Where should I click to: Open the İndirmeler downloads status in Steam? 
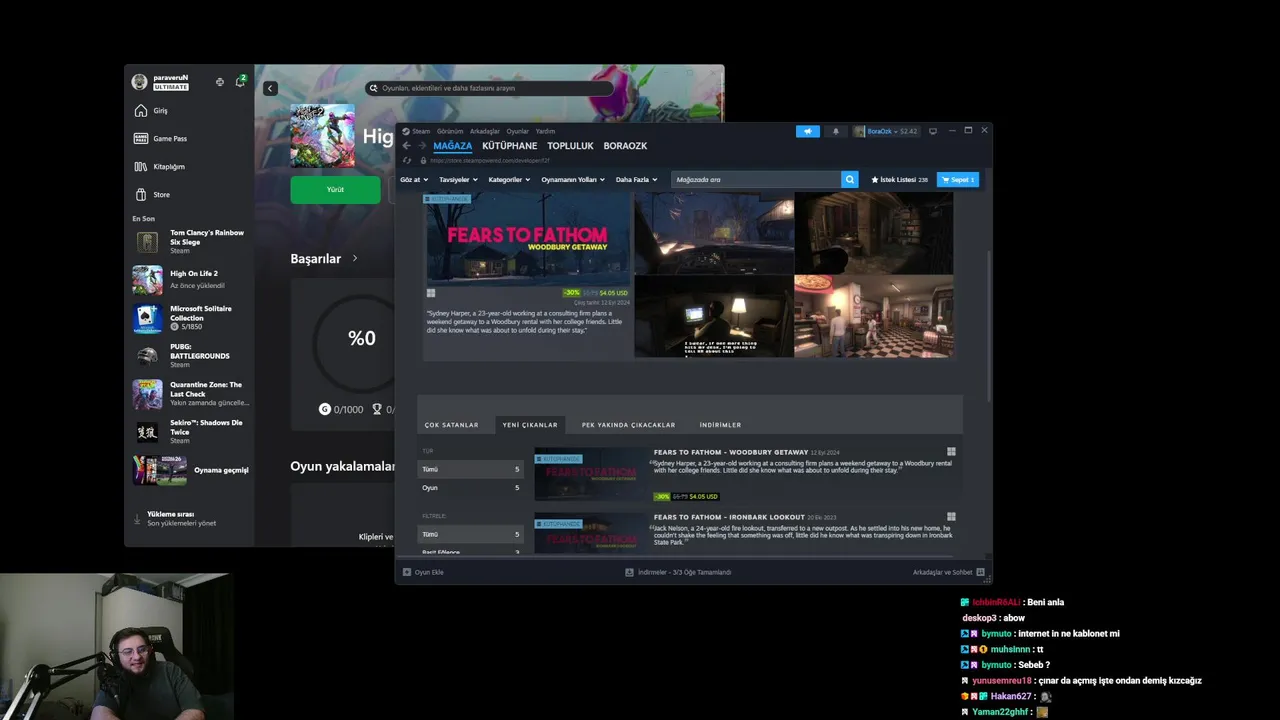click(678, 572)
